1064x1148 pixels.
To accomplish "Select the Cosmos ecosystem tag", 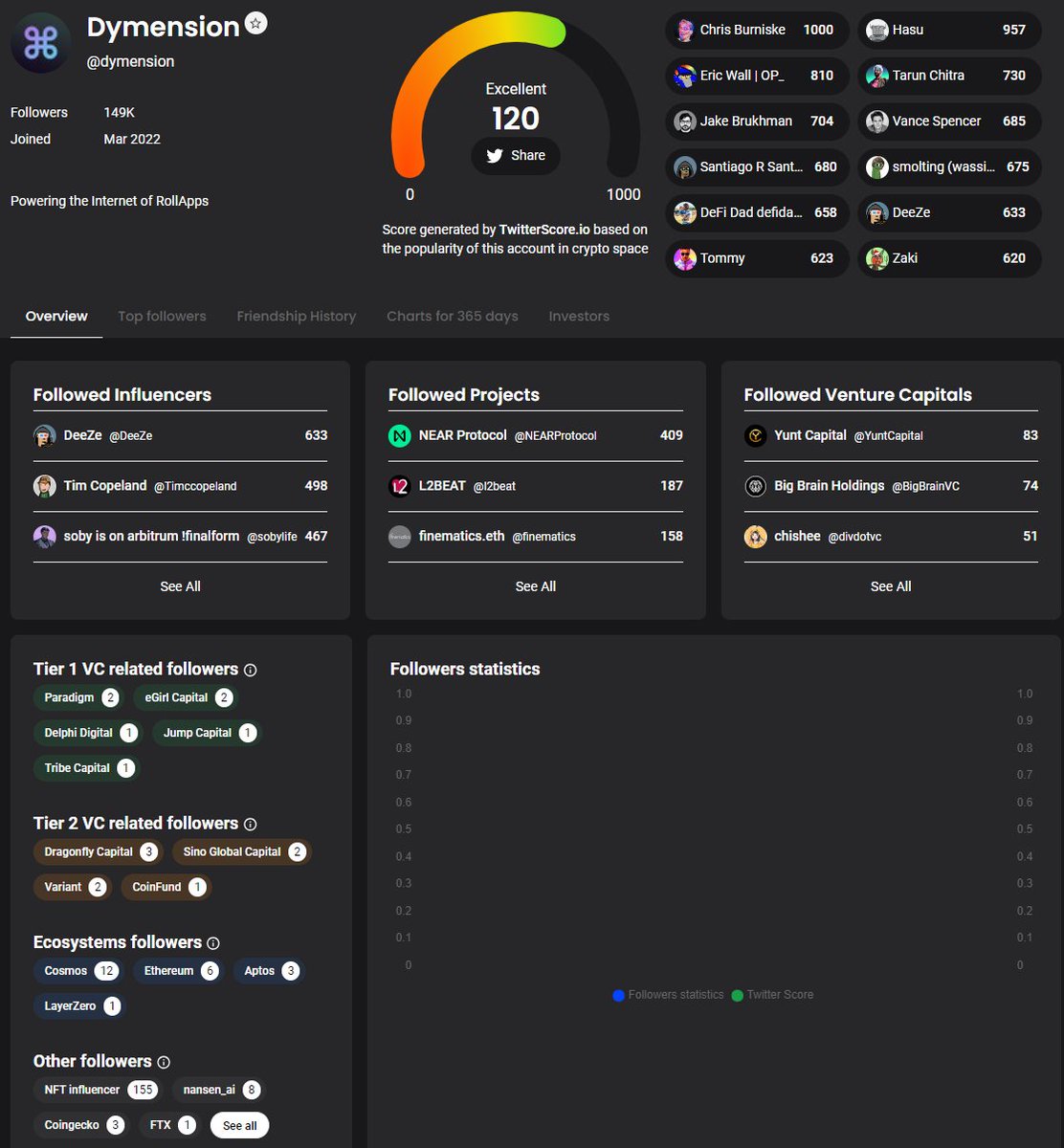I will click(78, 972).
